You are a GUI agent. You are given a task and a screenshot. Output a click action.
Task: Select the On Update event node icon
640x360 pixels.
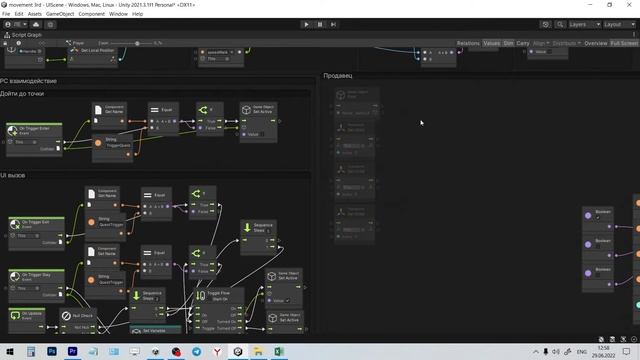15,315
